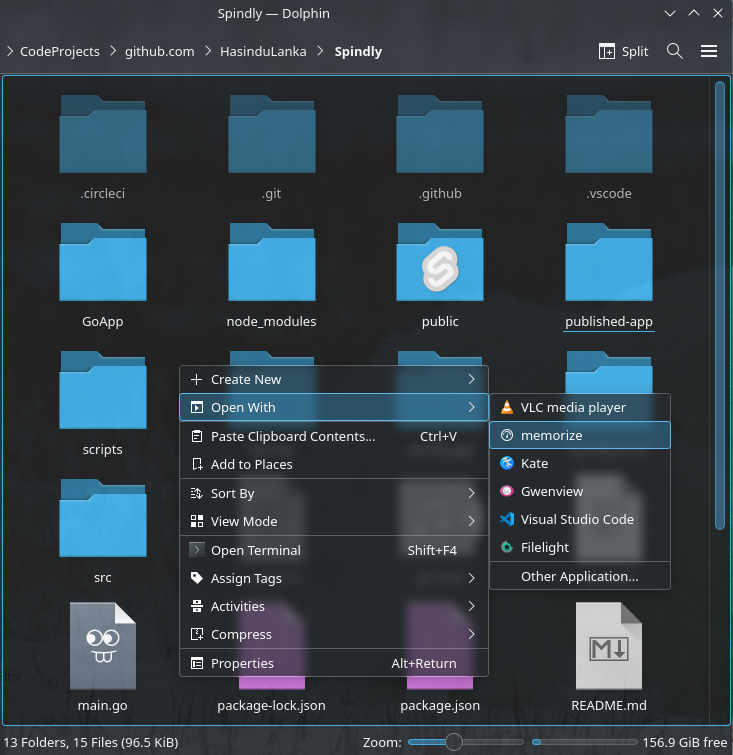Screen dimensions: 733x755
Task: Navigate to github.com in breadcrumb
Action: pos(160,51)
